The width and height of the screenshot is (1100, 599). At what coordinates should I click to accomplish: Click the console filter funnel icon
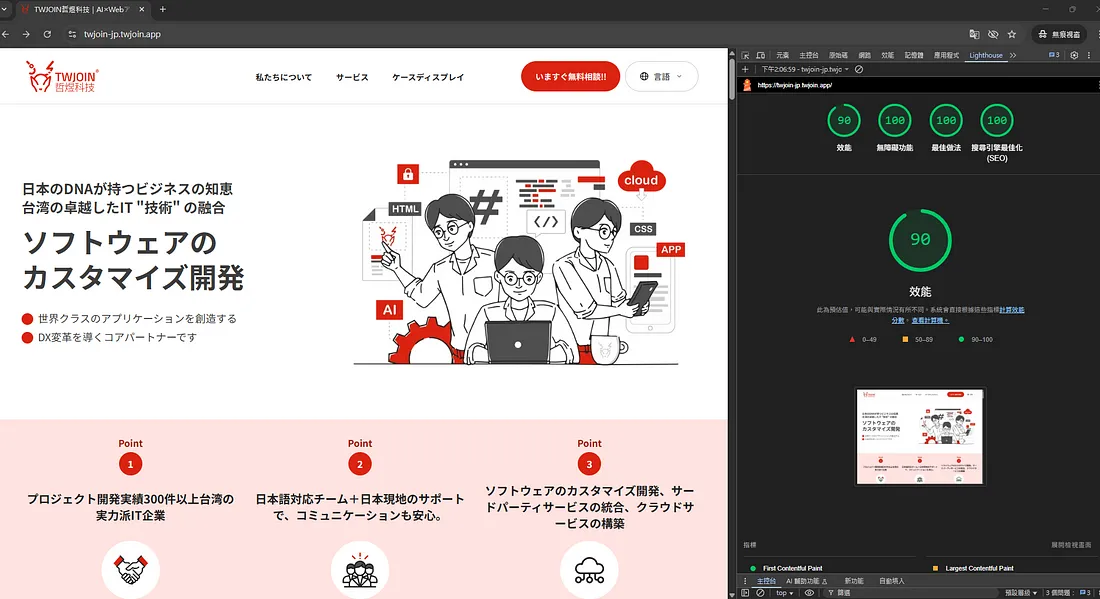point(832,593)
